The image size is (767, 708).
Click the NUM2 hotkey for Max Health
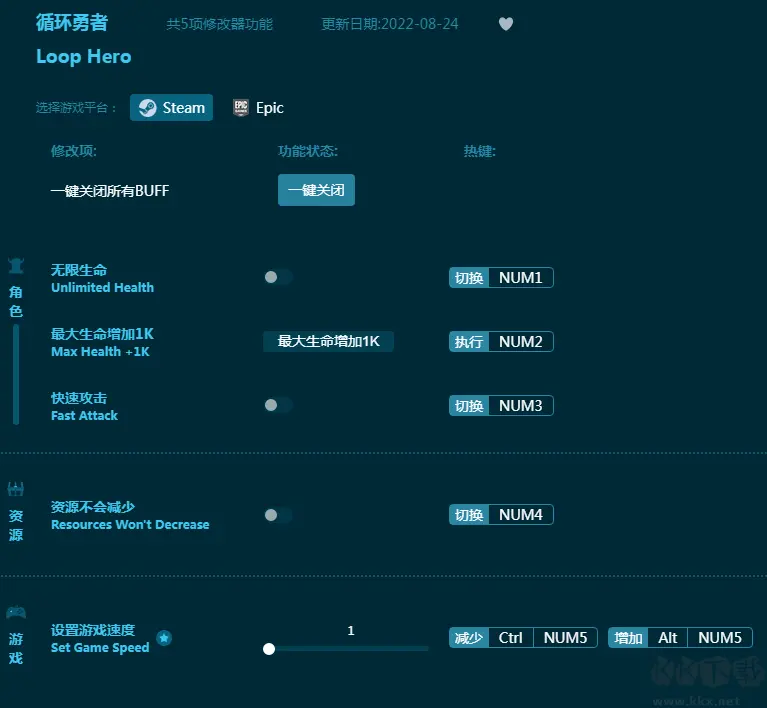520,342
